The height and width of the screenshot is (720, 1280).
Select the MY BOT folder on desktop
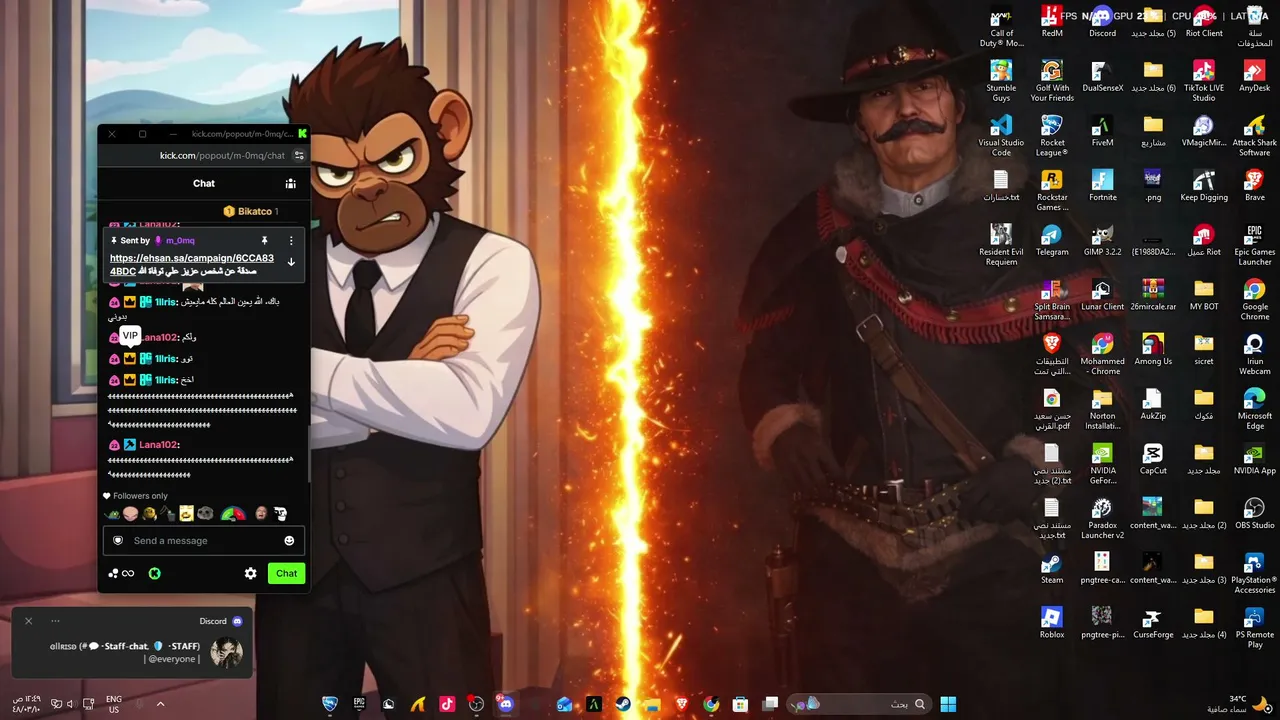click(x=1204, y=296)
